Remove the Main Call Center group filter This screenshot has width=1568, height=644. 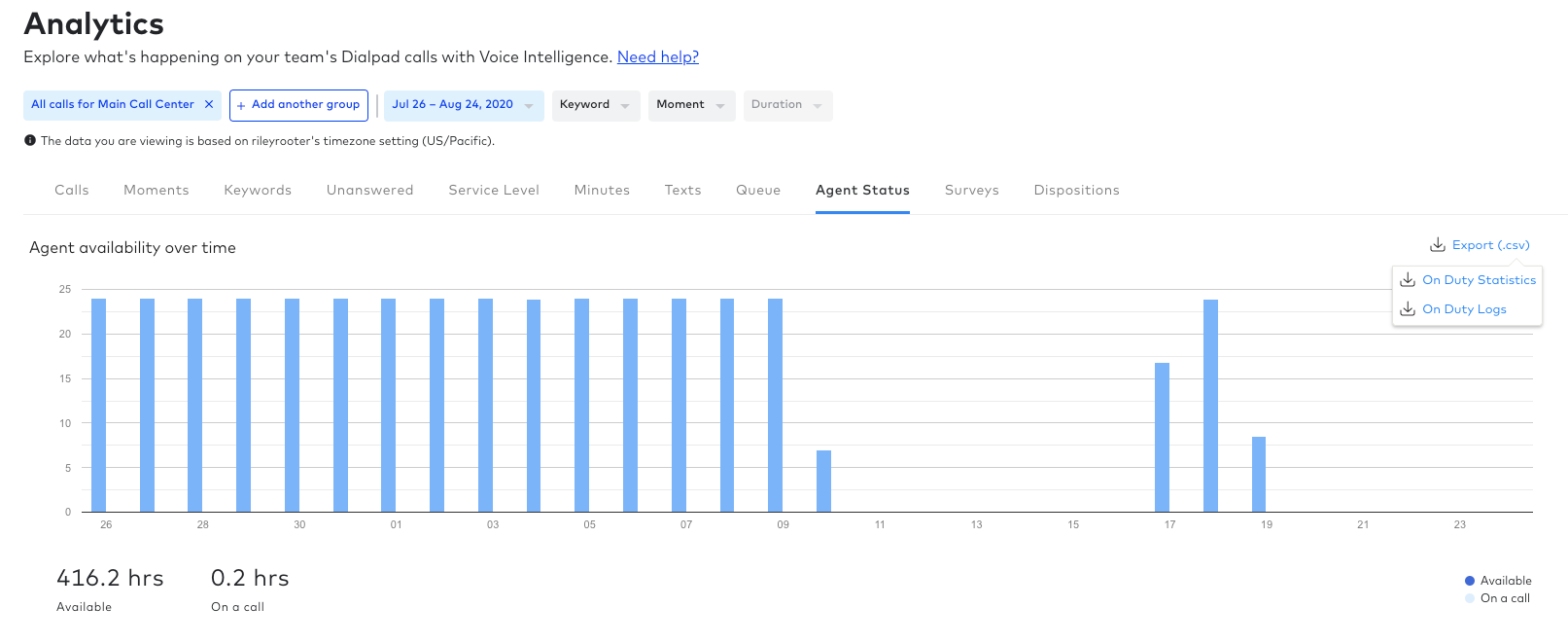tap(209, 104)
